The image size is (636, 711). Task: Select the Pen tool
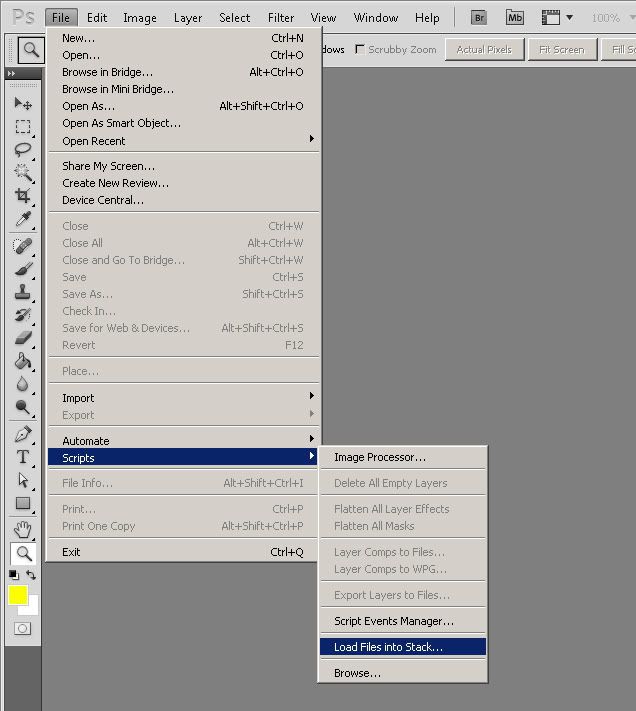pos(23,433)
